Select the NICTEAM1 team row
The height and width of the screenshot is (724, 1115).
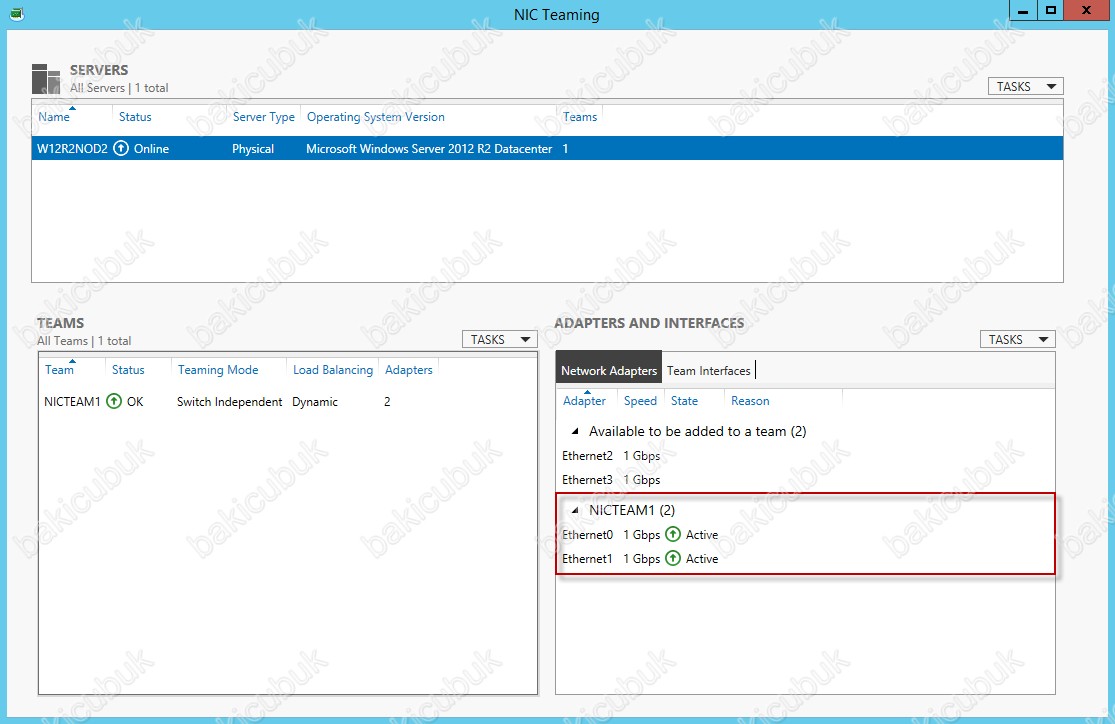point(287,401)
